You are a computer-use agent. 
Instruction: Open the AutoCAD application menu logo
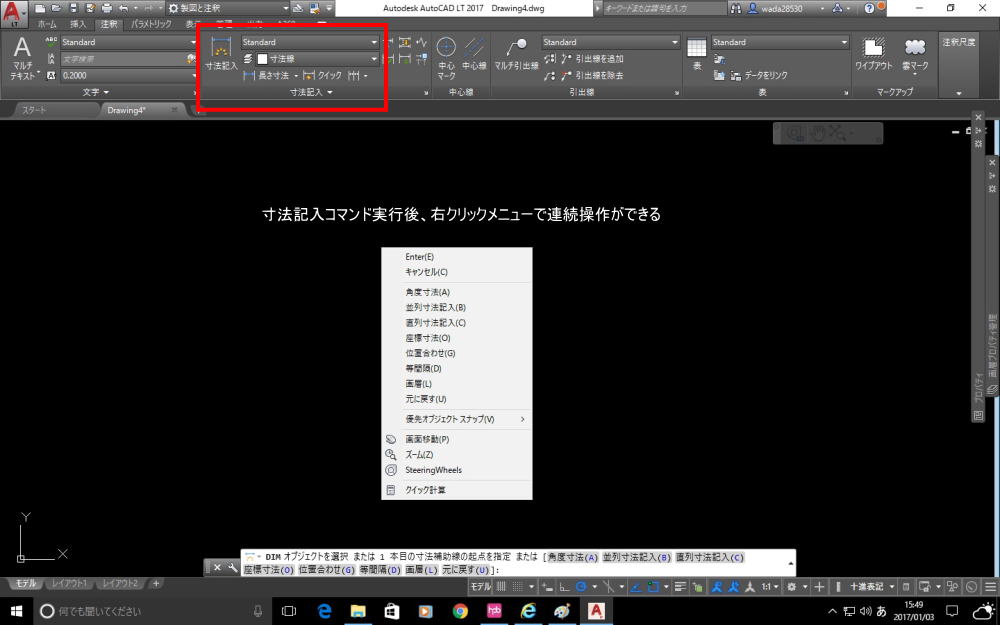point(14,14)
